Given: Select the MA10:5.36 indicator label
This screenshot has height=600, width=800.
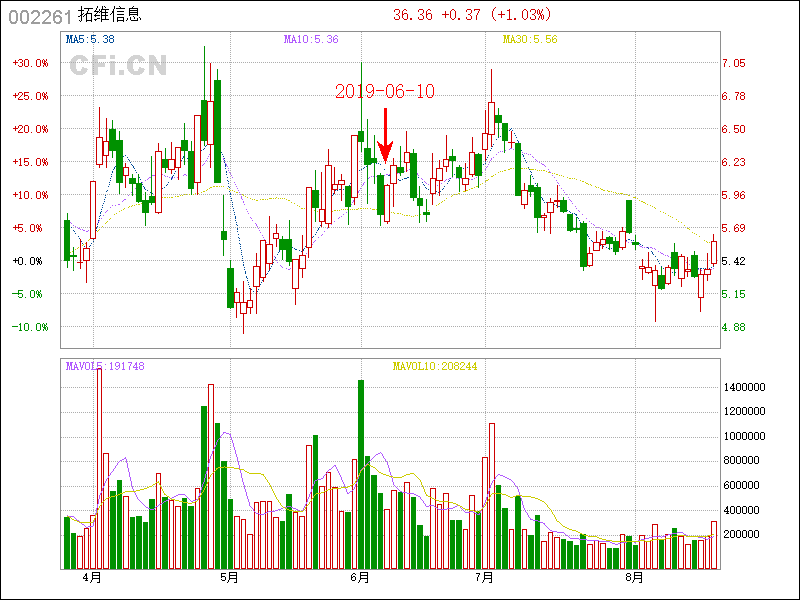Looking at the screenshot, I should click(x=311, y=39).
